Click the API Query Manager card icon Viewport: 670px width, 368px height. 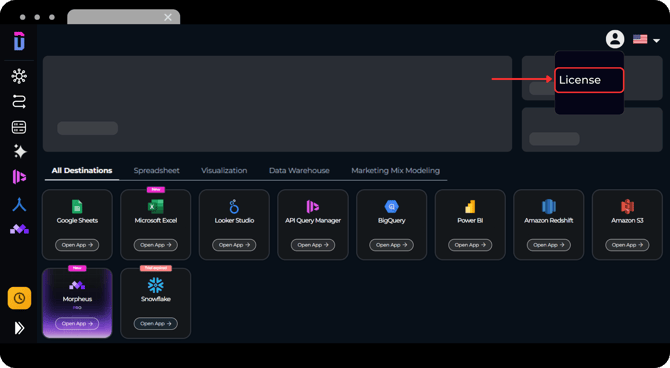tap(313, 207)
